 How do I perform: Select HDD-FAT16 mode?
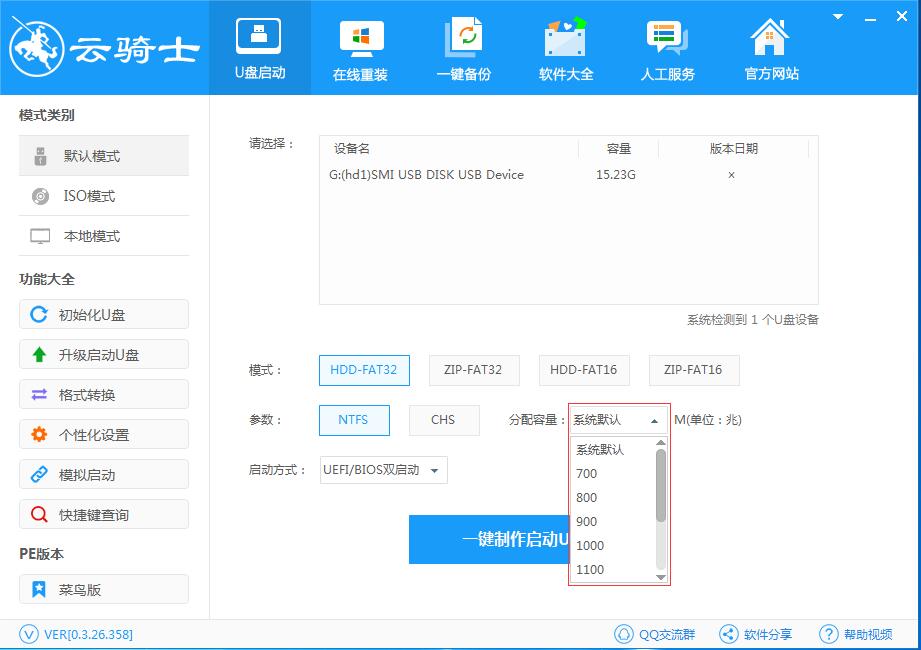[584, 370]
